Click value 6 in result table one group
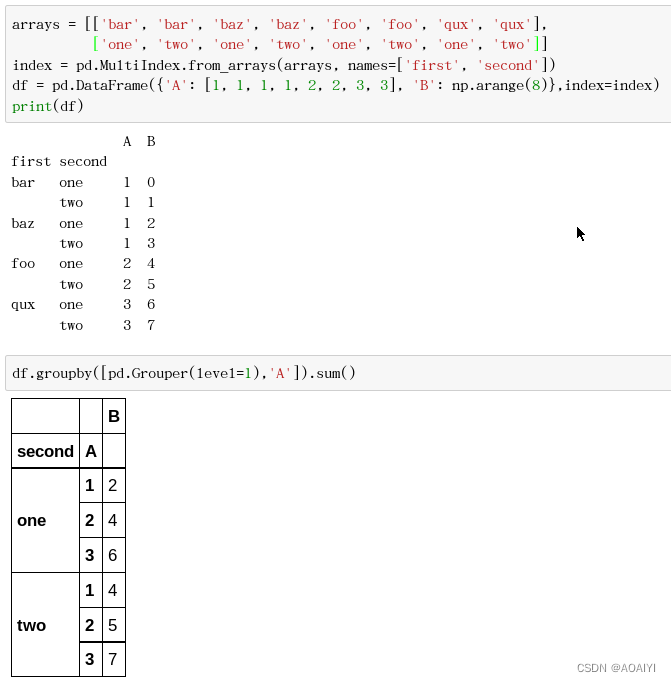The image size is (671, 682). click(113, 555)
